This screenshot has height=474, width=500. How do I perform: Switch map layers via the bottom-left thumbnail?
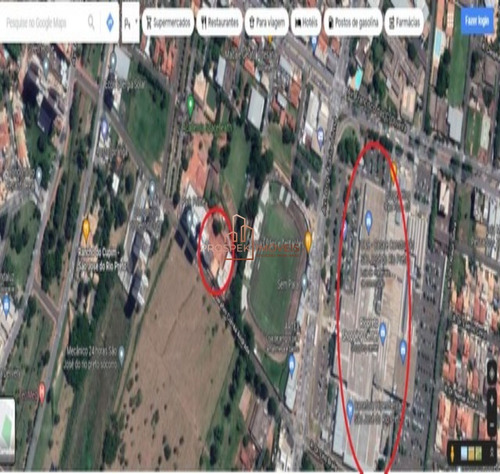tap(7, 431)
